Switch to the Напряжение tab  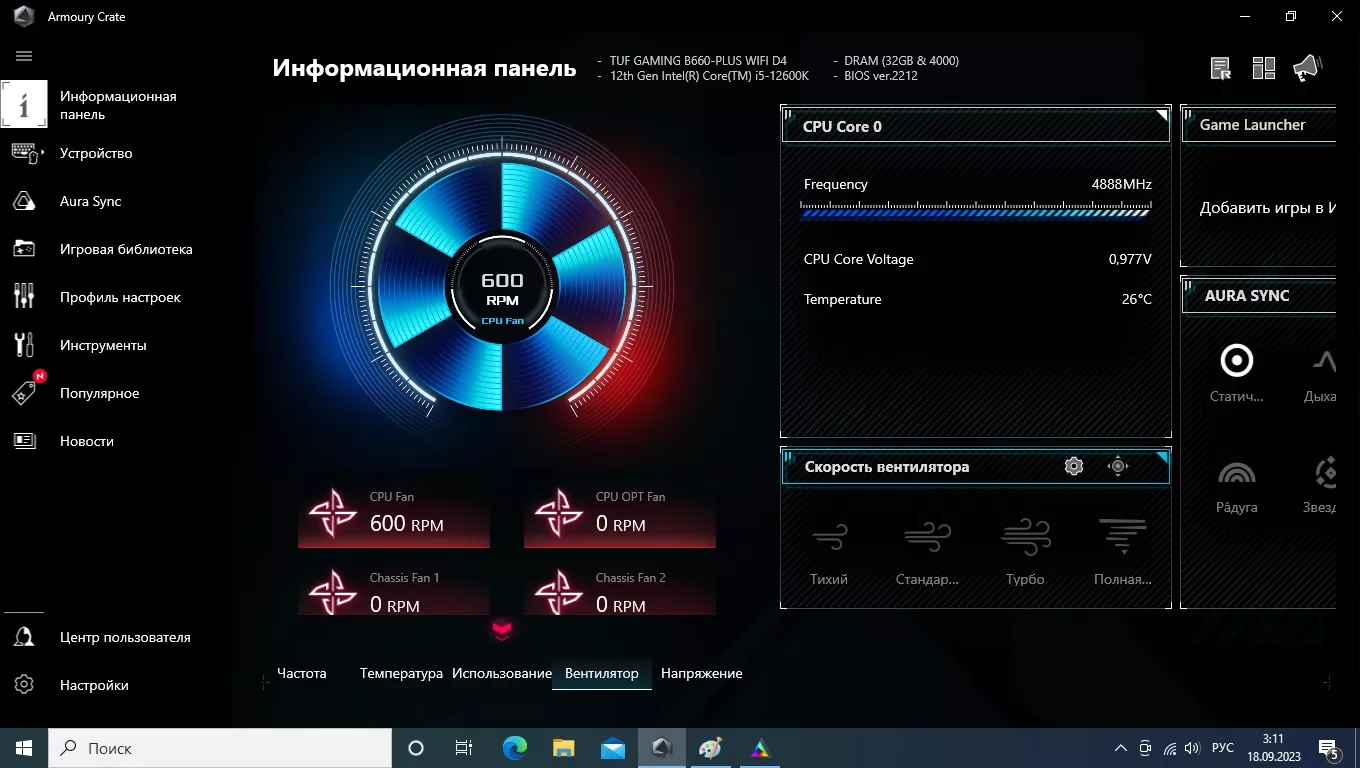click(x=701, y=673)
